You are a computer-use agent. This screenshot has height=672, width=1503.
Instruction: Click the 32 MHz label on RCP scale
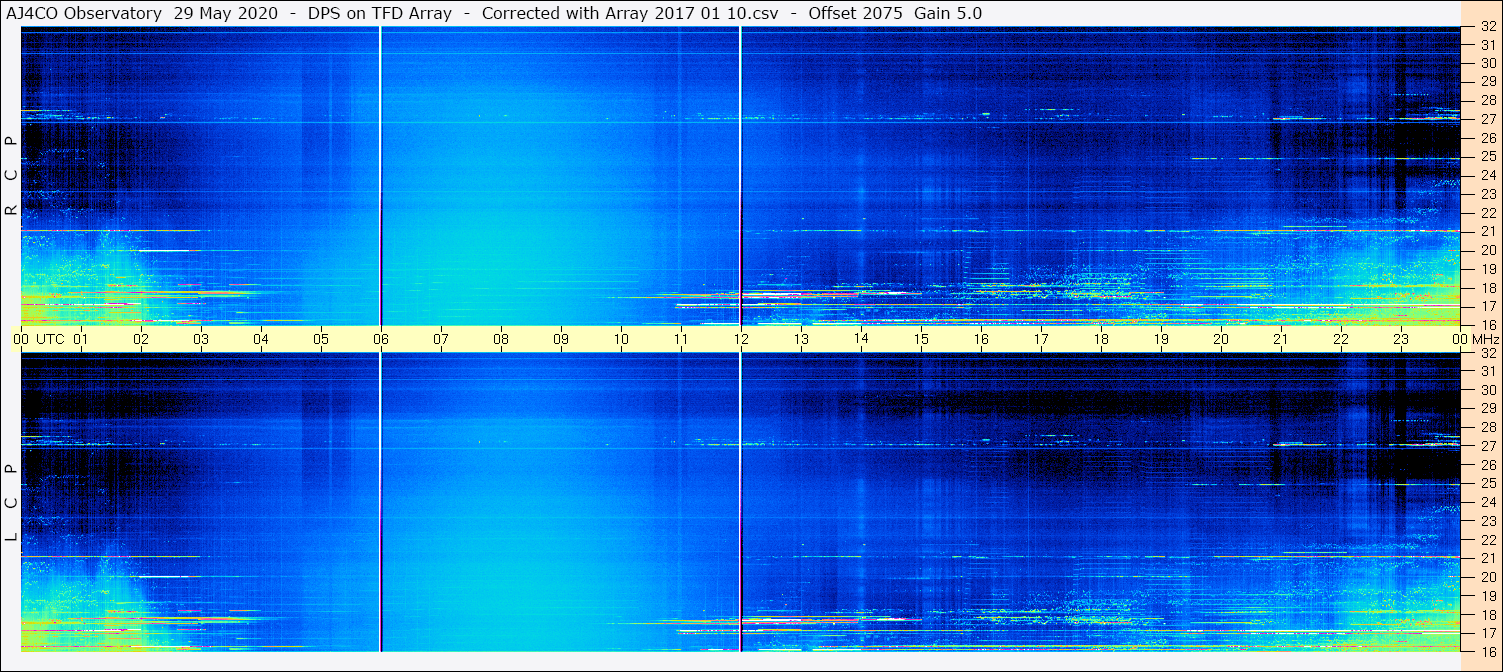tap(1488, 27)
